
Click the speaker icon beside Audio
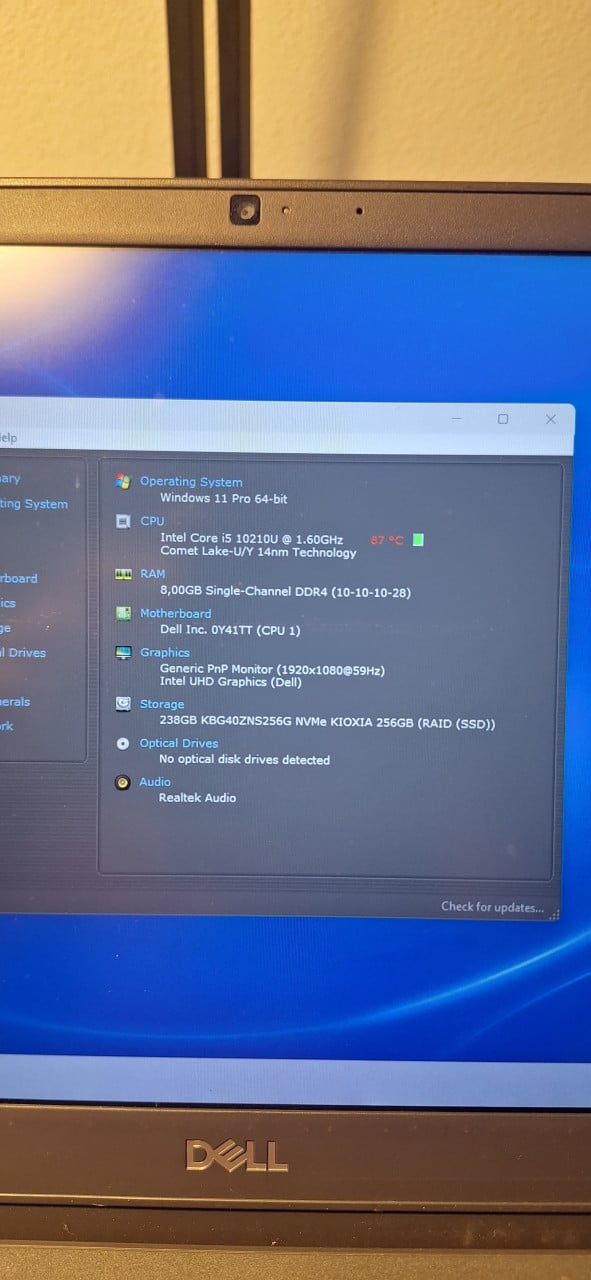(x=123, y=782)
